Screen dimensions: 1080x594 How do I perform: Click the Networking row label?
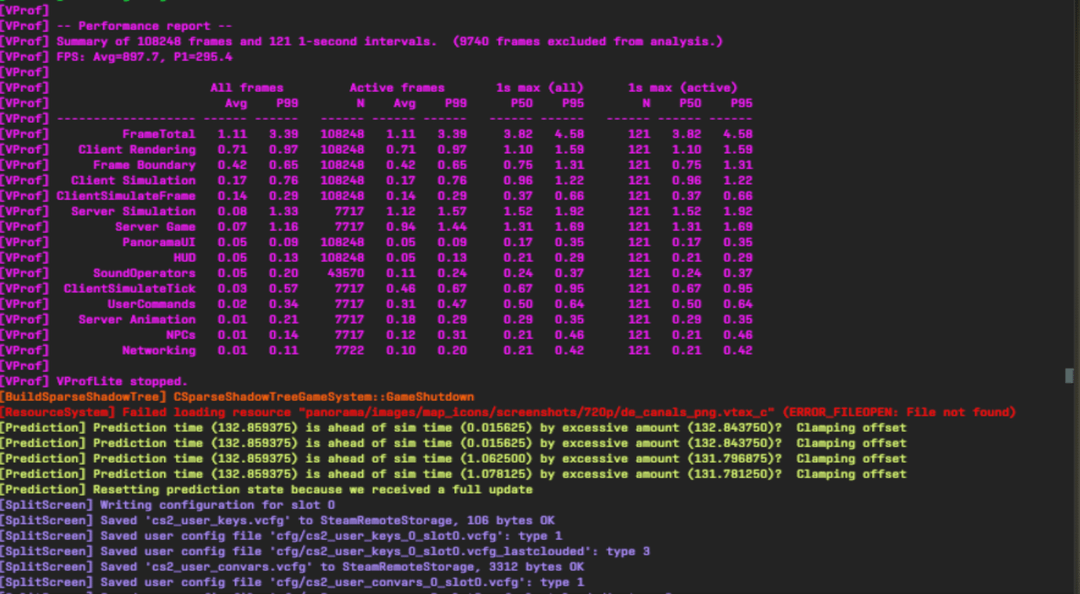click(159, 351)
